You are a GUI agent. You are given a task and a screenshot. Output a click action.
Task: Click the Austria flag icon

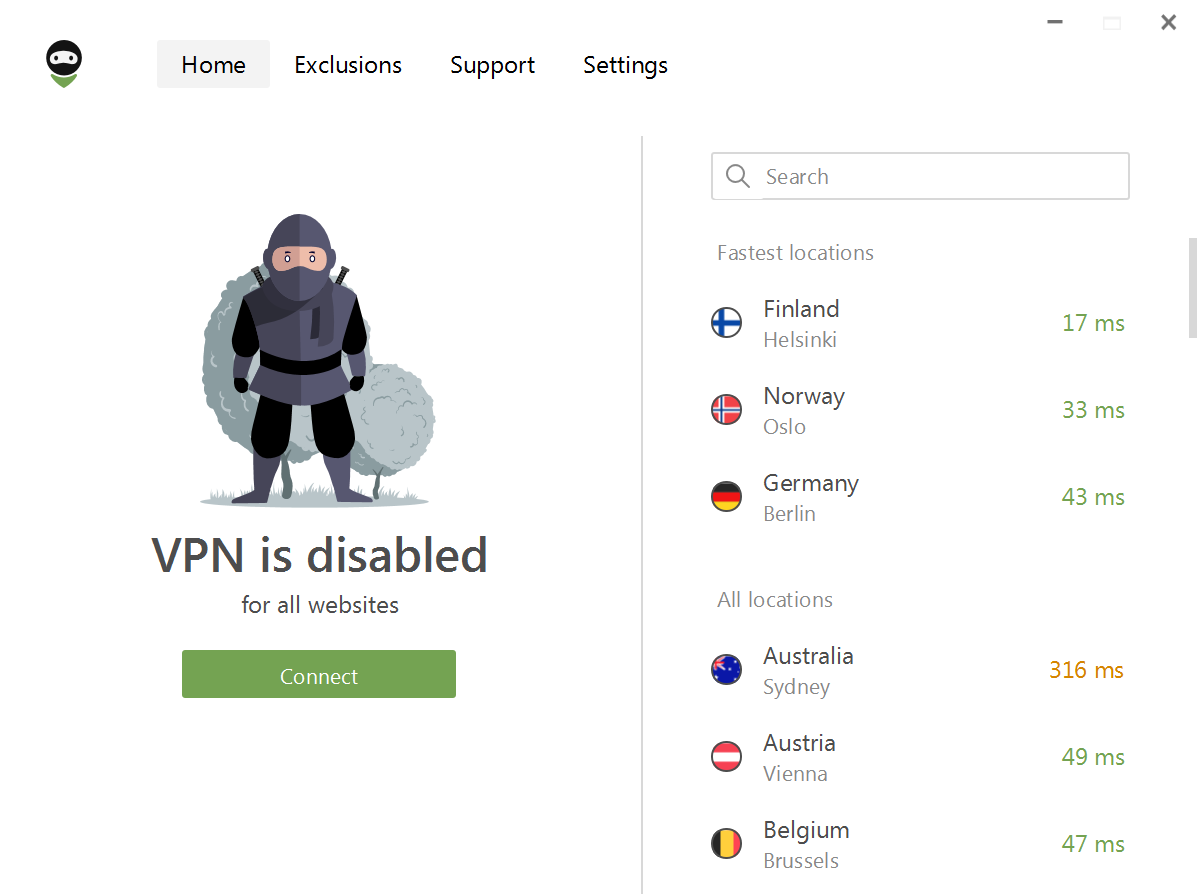(726, 757)
